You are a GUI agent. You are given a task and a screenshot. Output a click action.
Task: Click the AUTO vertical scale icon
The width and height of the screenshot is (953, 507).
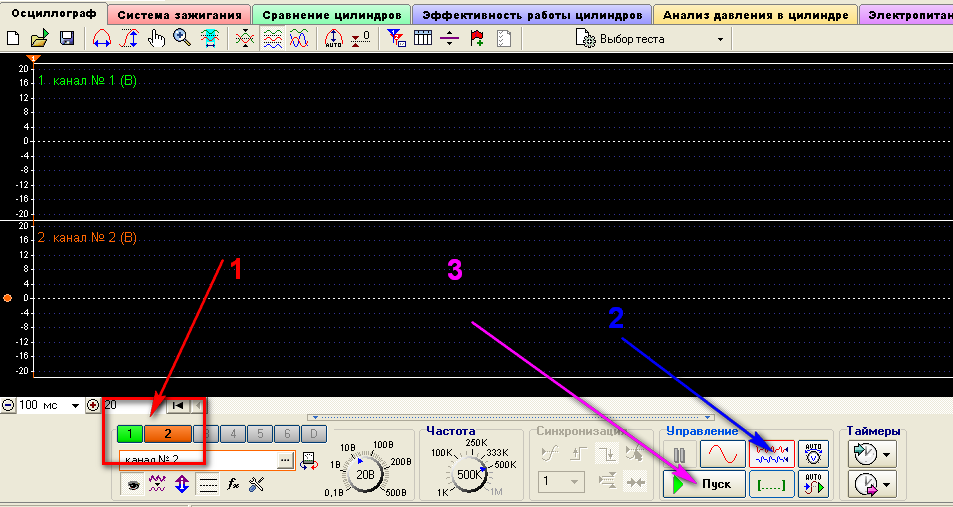click(x=333, y=40)
